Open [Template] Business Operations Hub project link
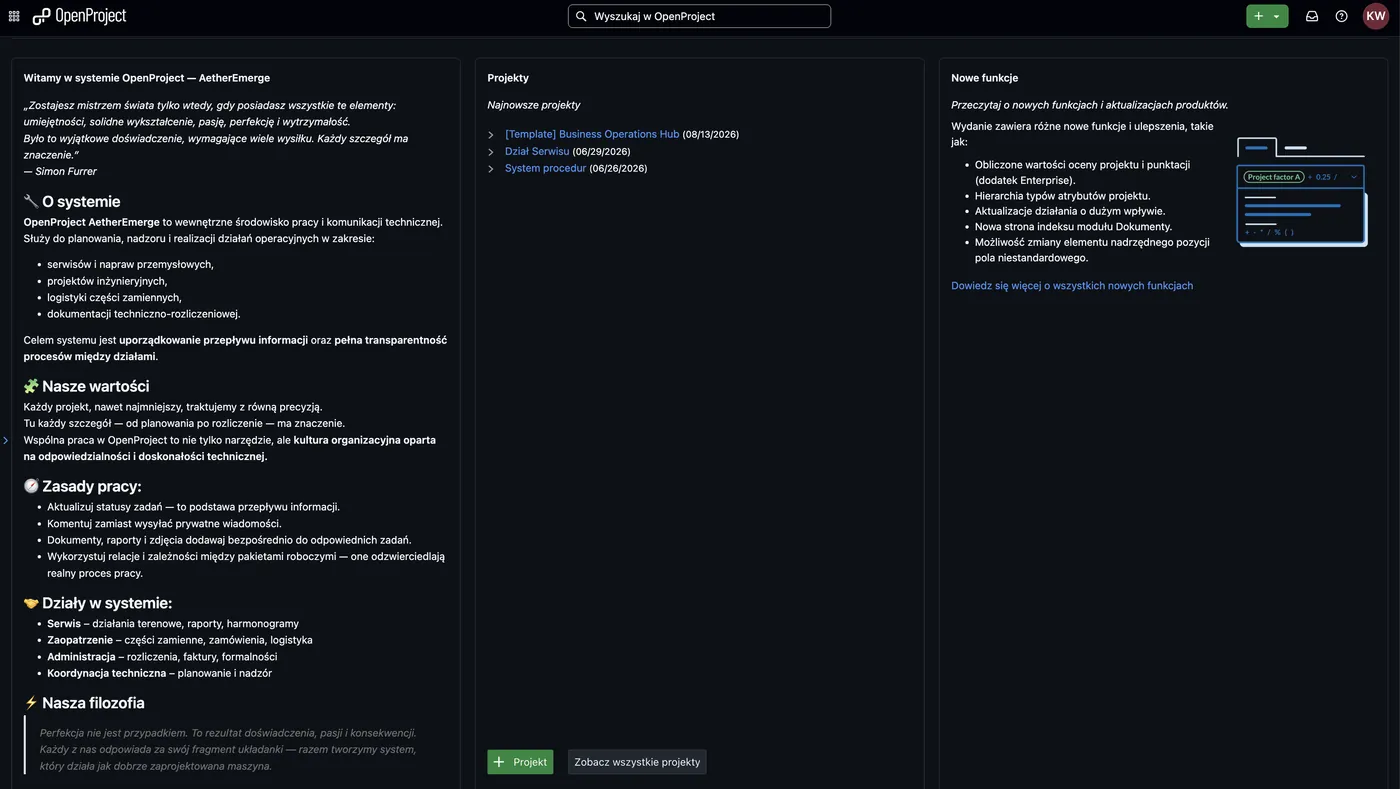This screenshot has height=789, width=1400. [592, 134]
